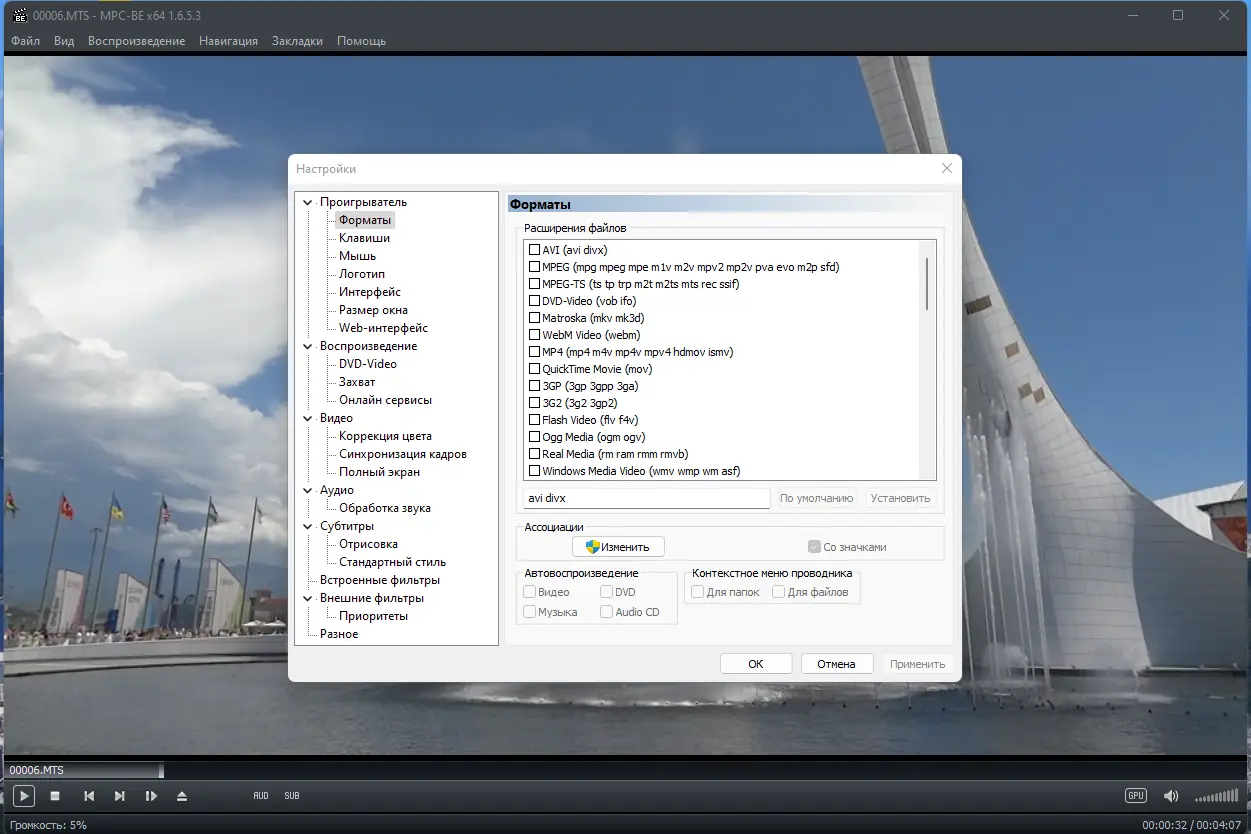Click the Play button in playback controls
The height and width of the screenshot is (834, 1251).
[x=23, y=796]
